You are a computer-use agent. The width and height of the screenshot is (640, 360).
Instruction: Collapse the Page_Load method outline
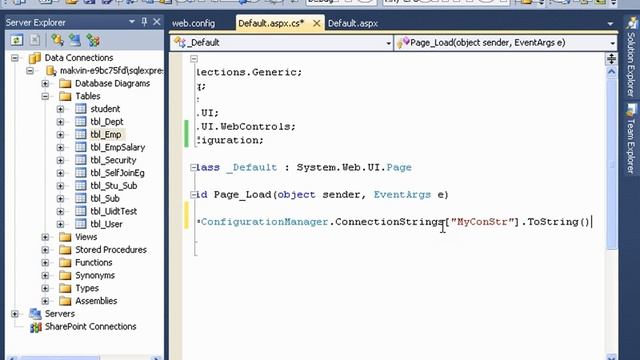tap(193, 195)
